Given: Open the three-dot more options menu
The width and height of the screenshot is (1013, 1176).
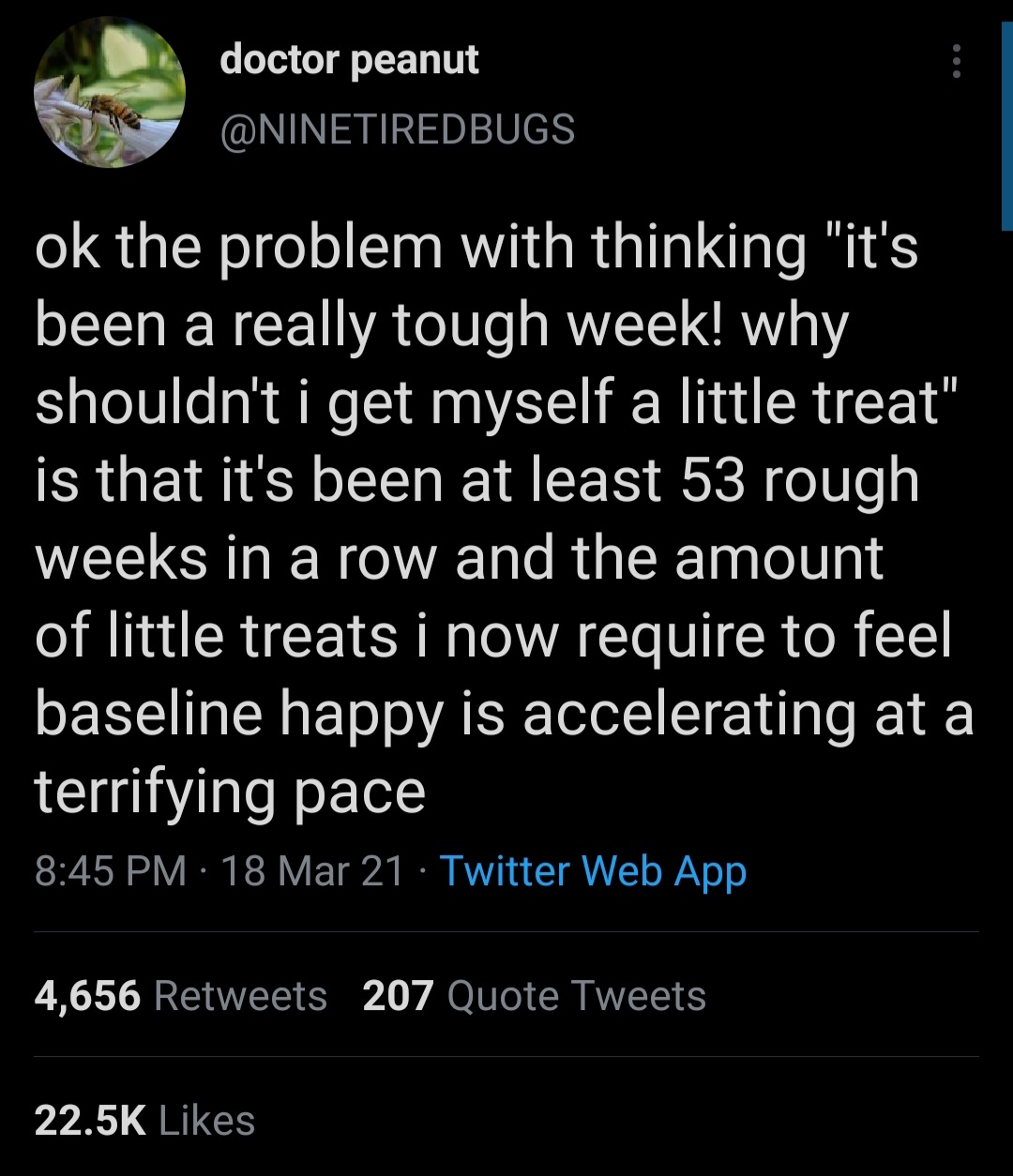Looking at the screenshot, I should (x=956, y=61).
